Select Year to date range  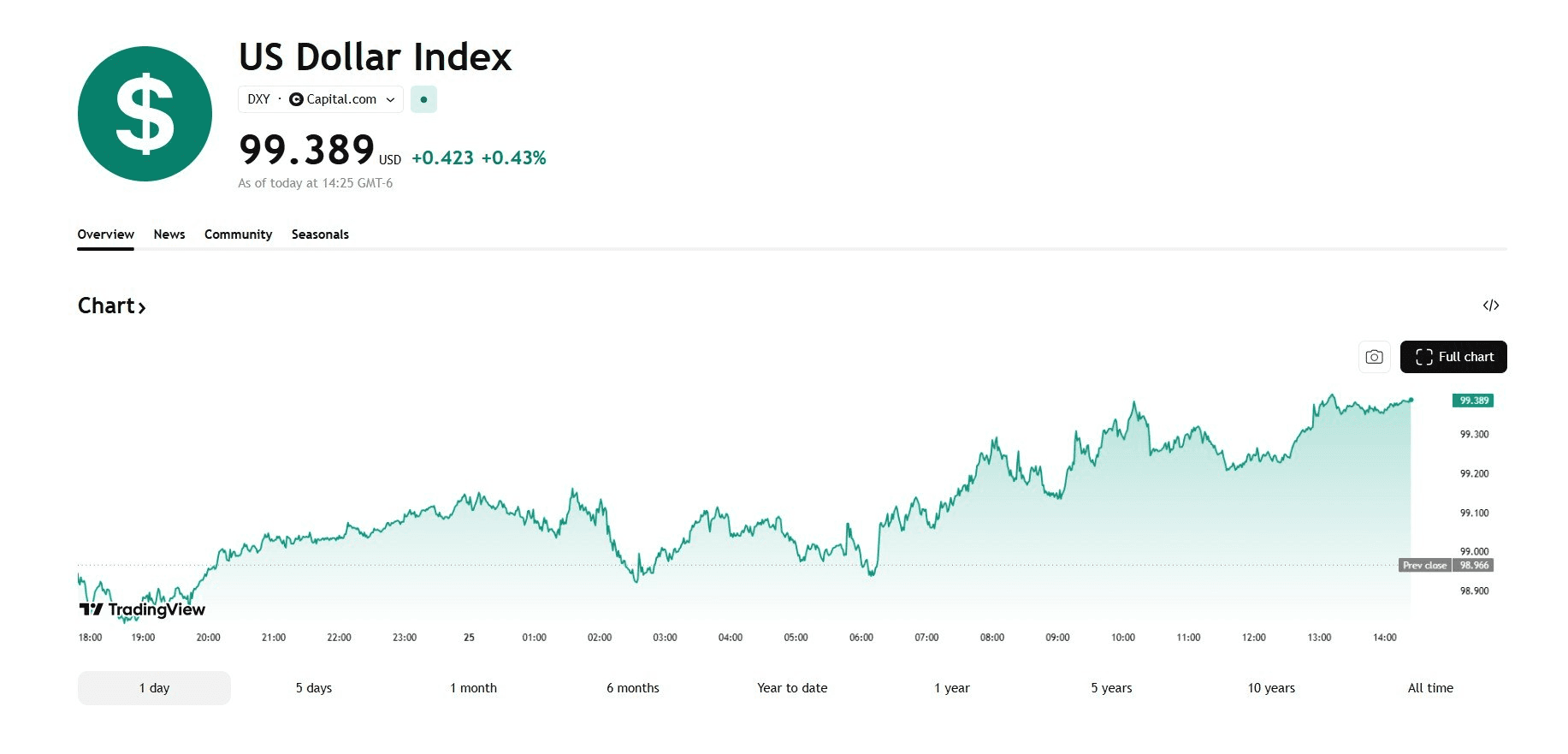pyautogui.click(x=792, y=688)
